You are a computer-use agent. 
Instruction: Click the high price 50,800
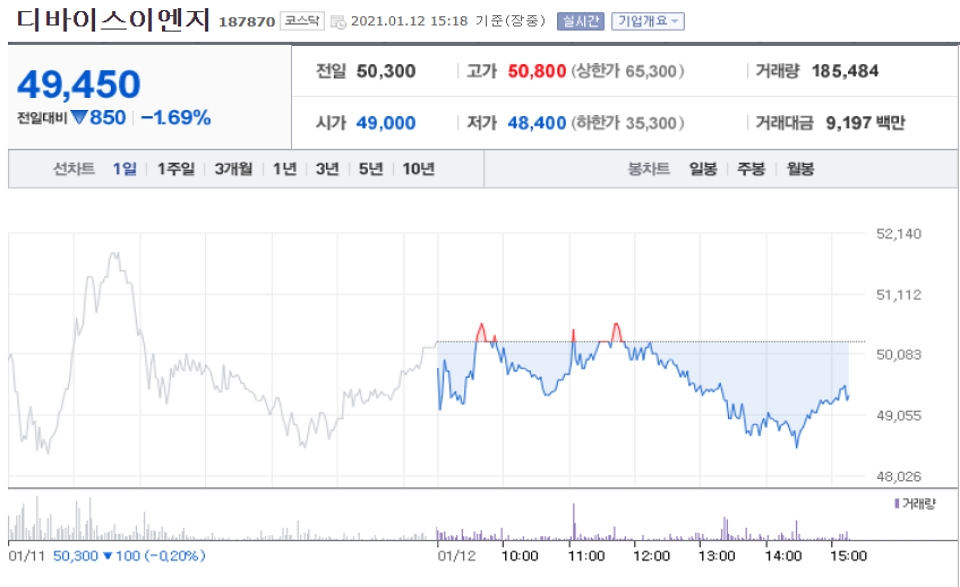[537, 71]
